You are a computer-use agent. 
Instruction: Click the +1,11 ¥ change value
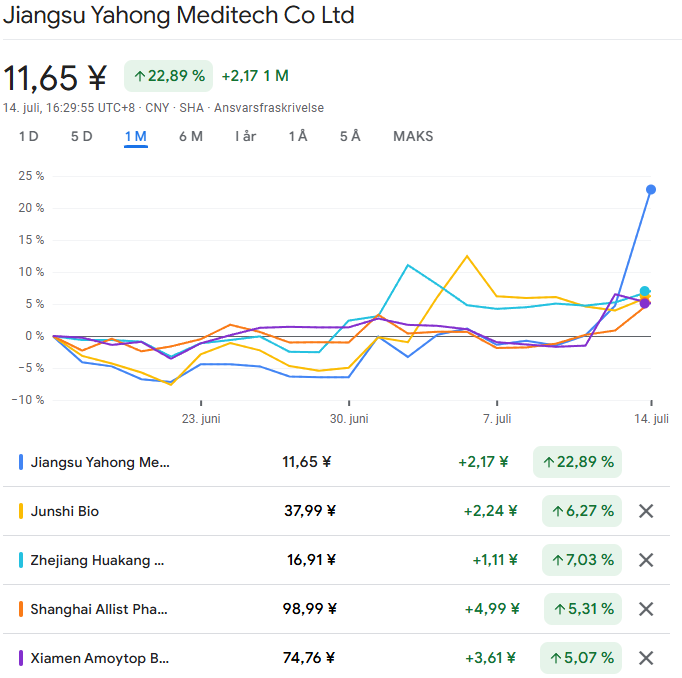tap(495, 560)
